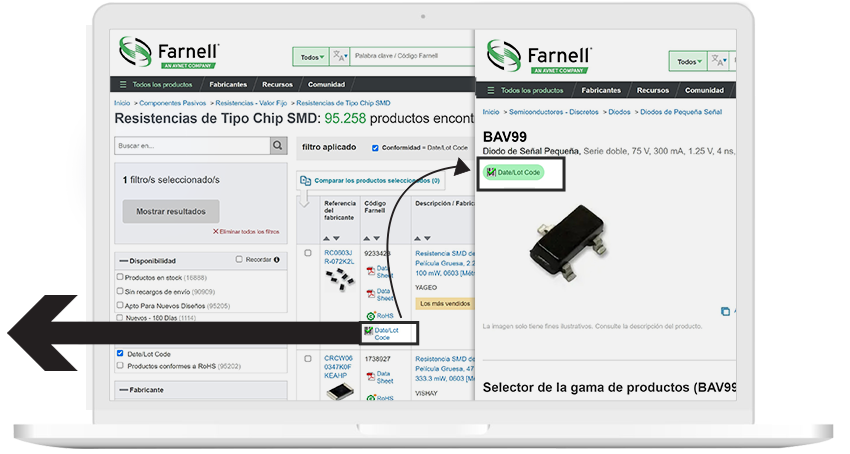
Task: Open the YAGEO 'Resistencia SMD' description link
Action: (x=445, y=263)
